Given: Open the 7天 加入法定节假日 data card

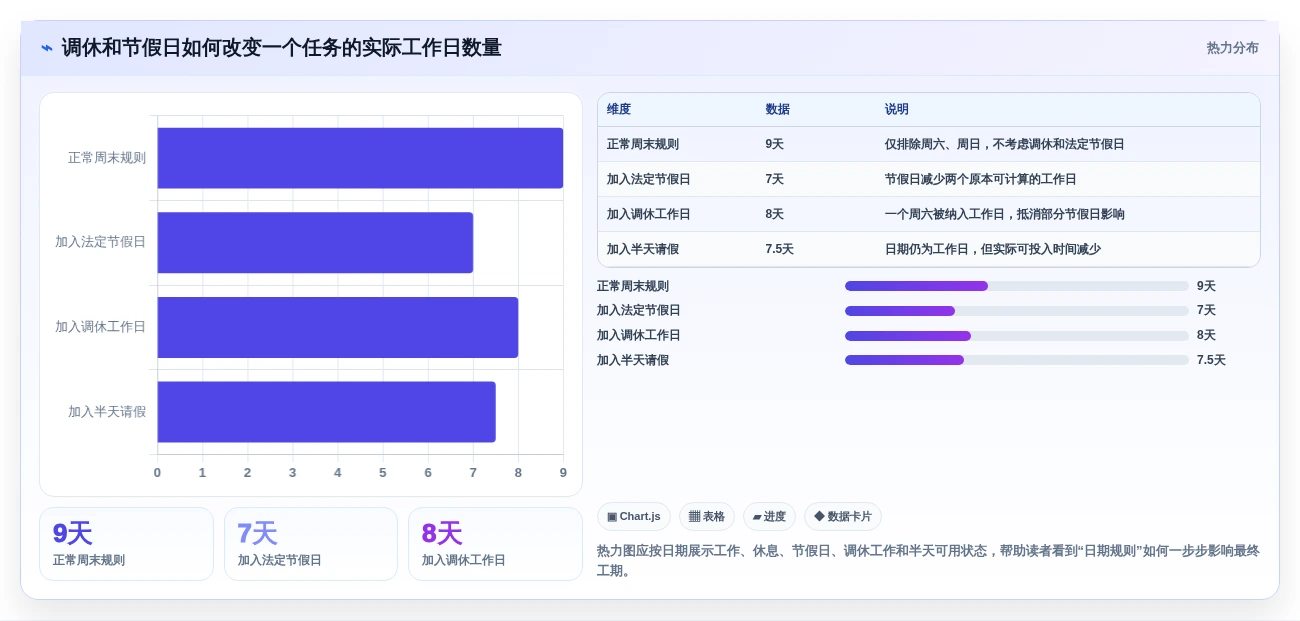Looking at the screenshot, I should (311, 544).
